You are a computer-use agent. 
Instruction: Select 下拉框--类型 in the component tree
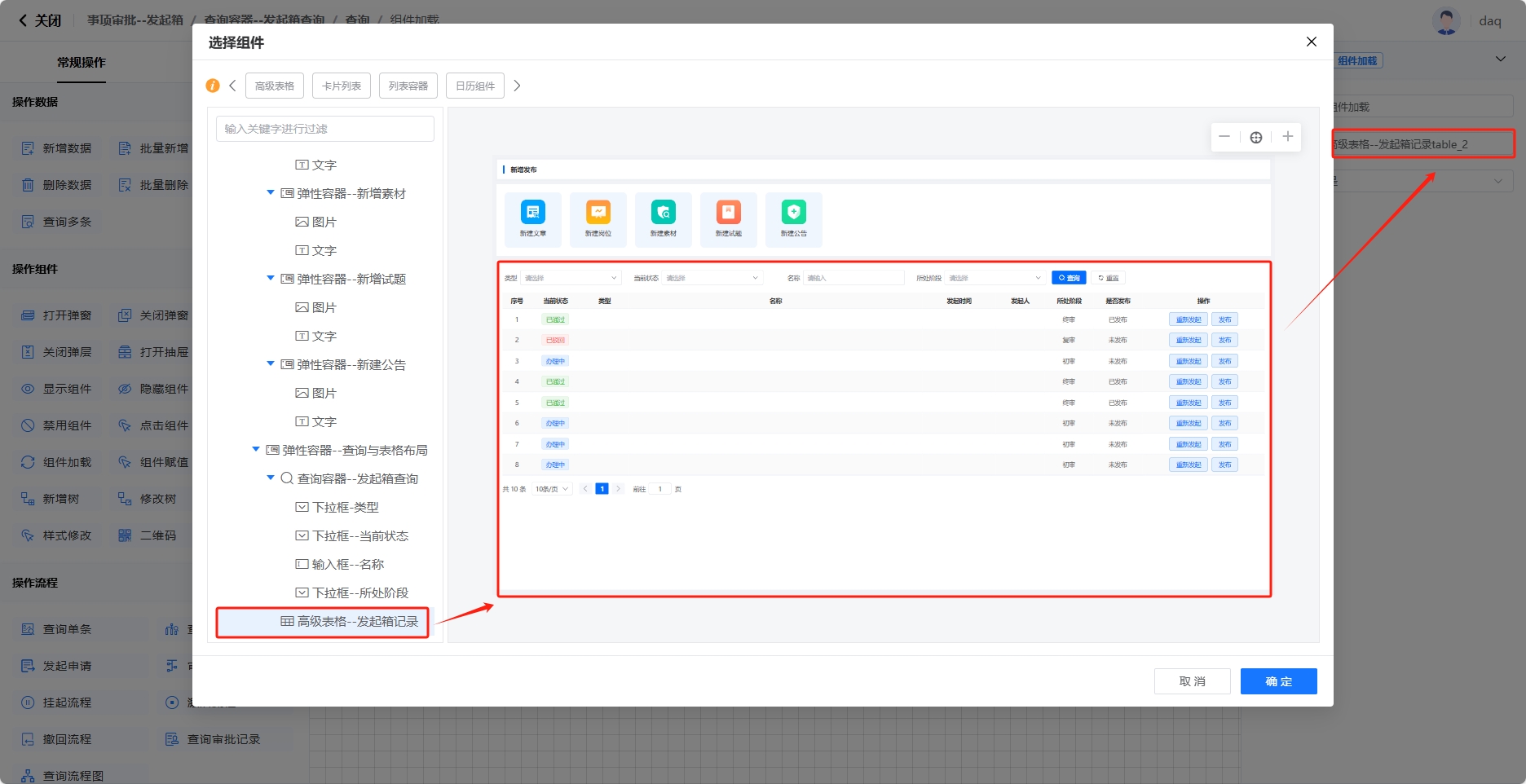coord(346,507)
